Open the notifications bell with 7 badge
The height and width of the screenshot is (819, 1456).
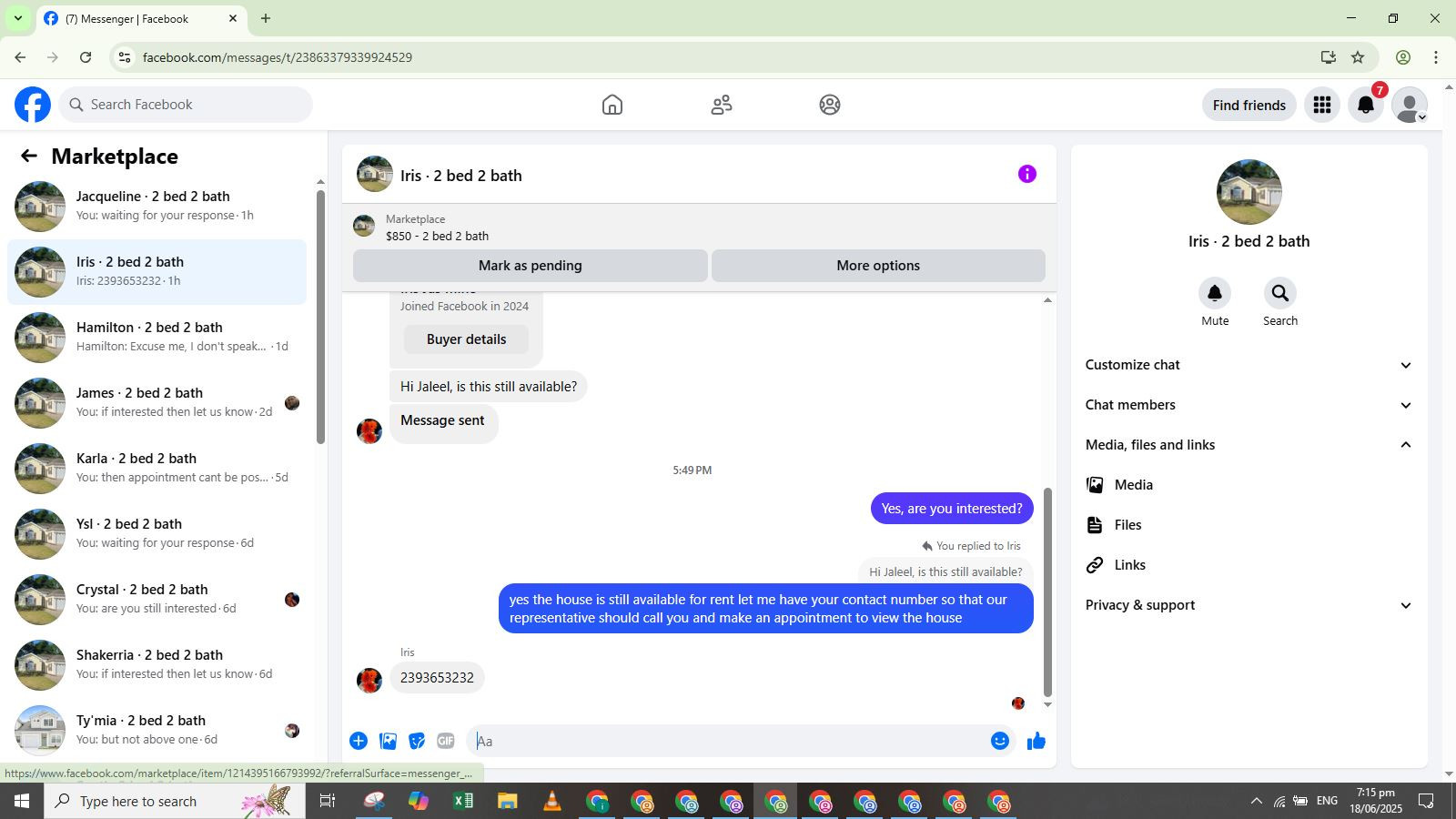click(1366, 105)
